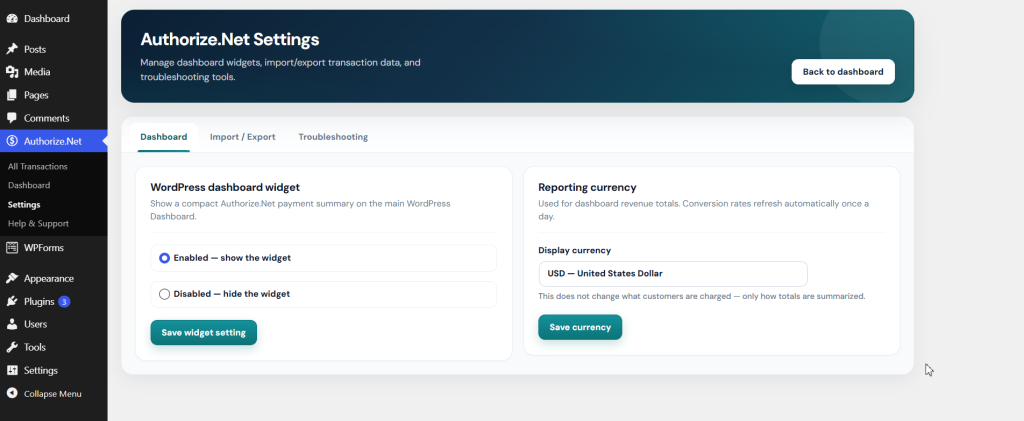The image size is (1024, 421).
Task: Click the Collapse Menu arrow icon
Action: tap(12, 394)
